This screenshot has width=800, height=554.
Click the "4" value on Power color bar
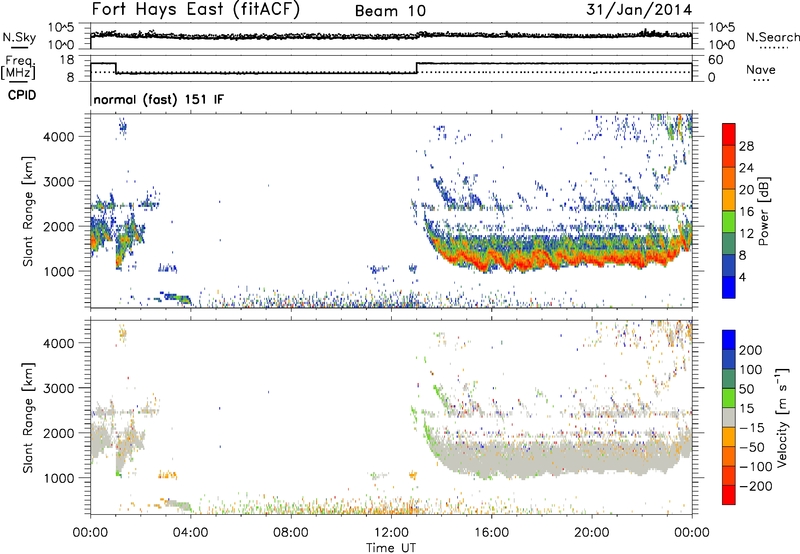(x=743, y=277)
